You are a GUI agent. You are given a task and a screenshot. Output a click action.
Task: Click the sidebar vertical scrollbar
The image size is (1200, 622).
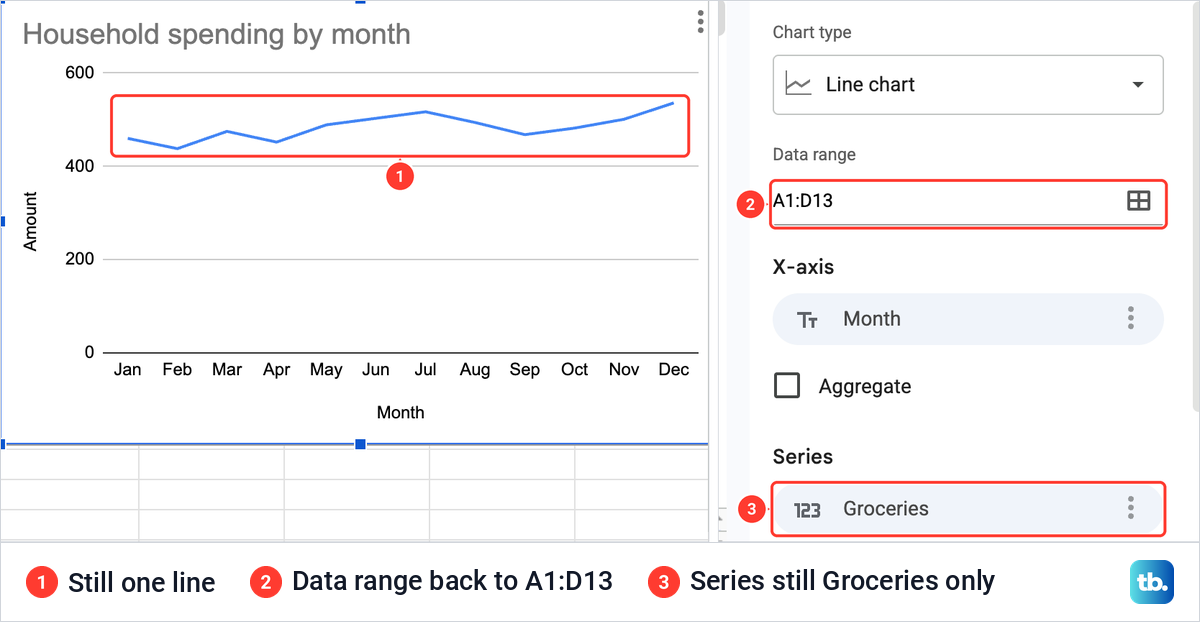tap(1195, 205)
